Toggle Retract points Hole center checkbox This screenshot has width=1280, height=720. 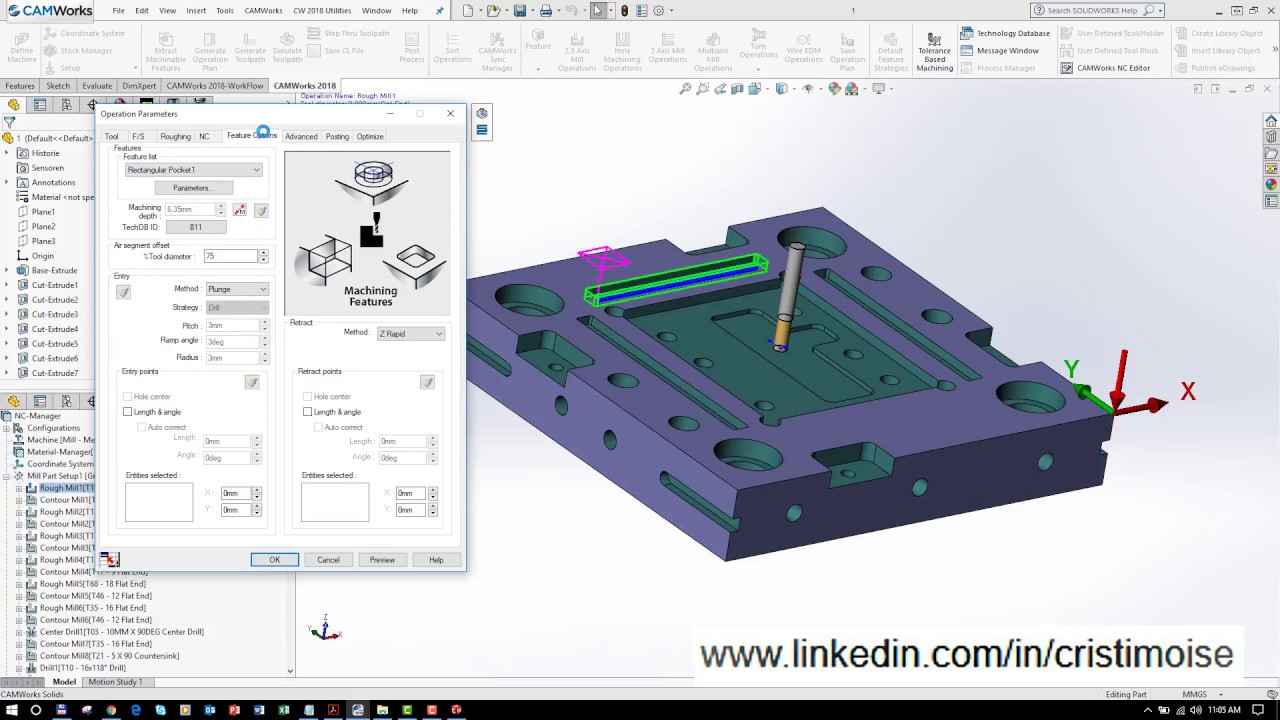(x=308, y=397)
